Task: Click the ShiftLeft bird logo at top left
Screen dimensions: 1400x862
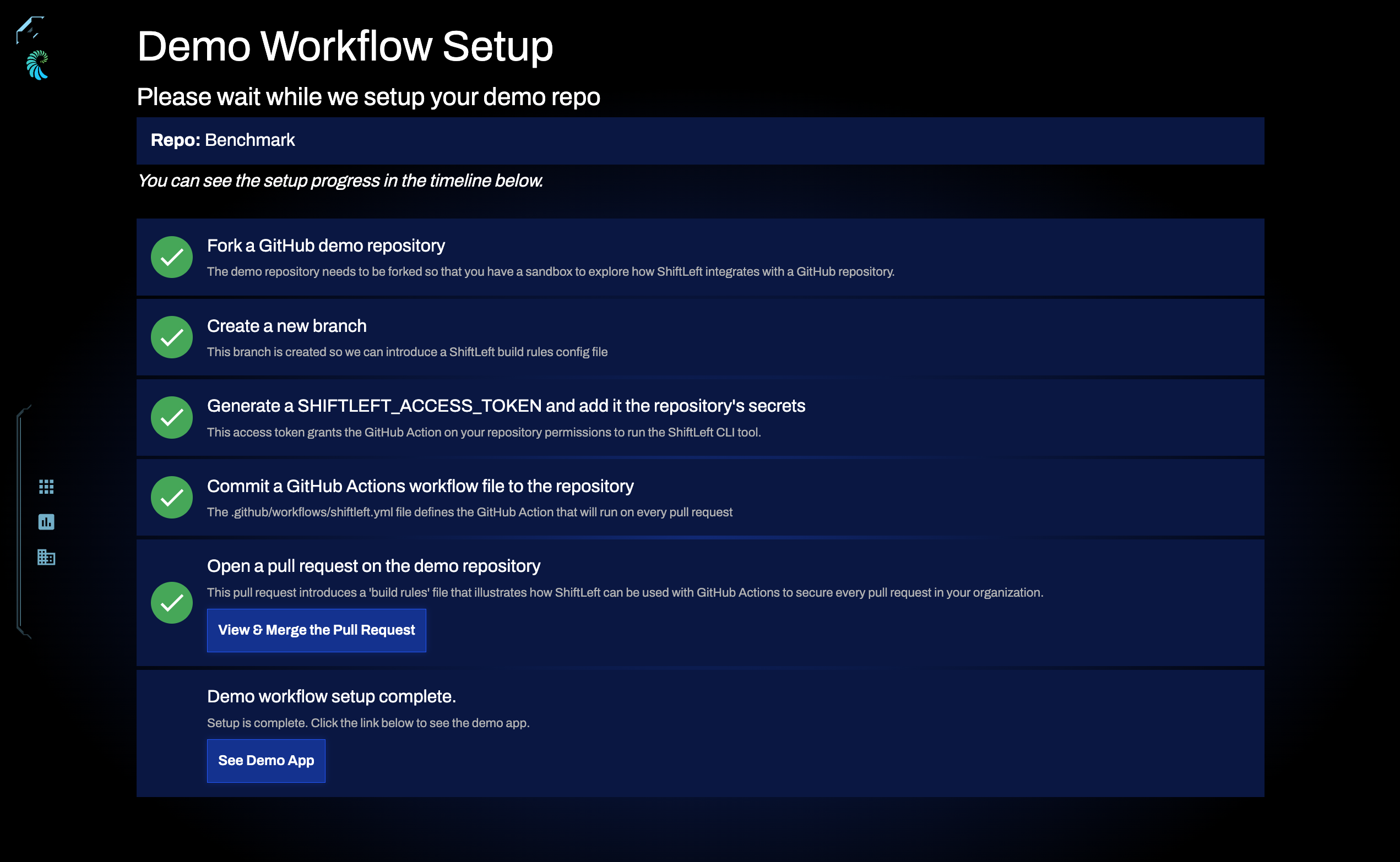Action: point(30,30)
